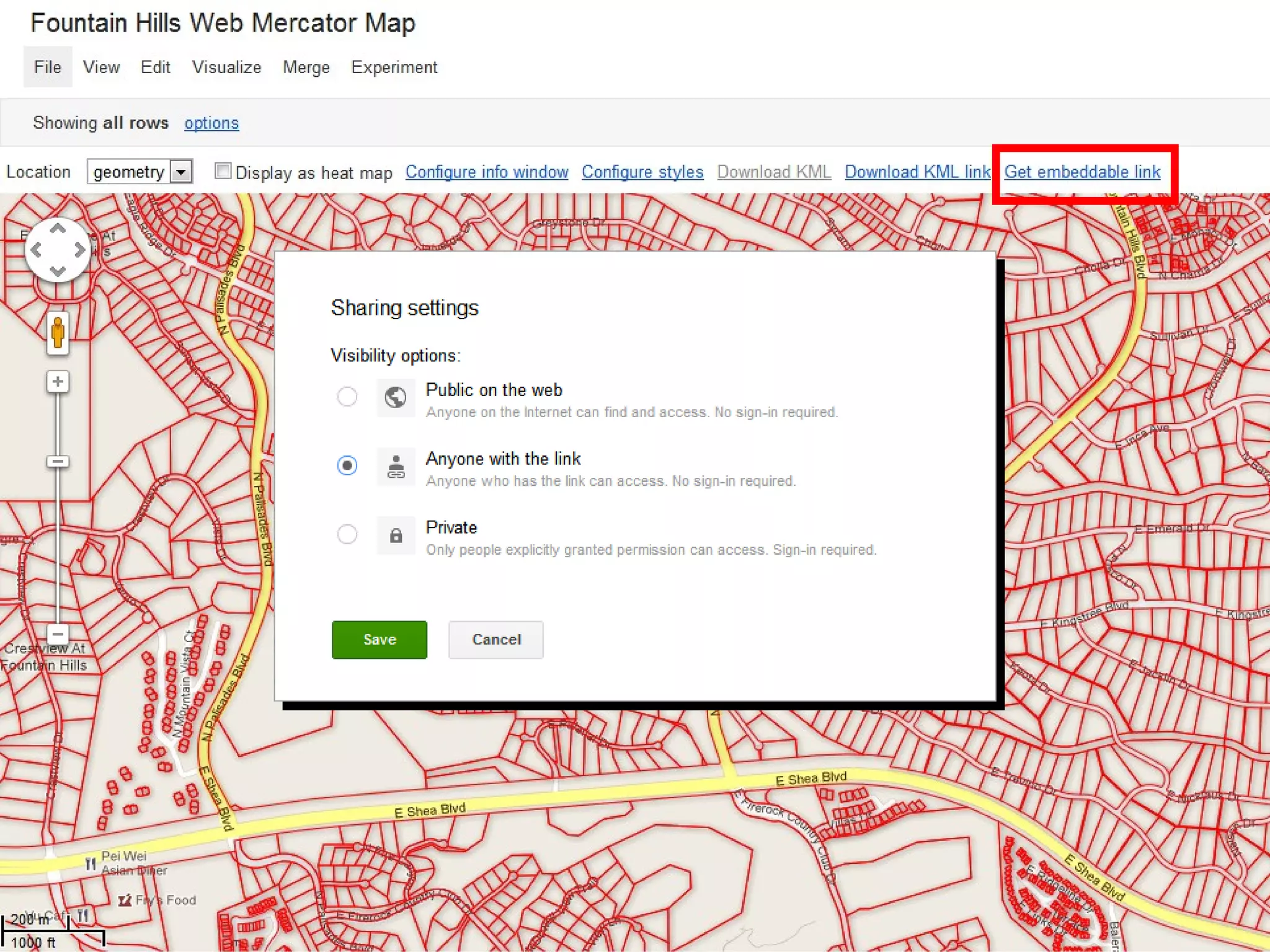Click the Street View pegman icon

coord(58,333)
